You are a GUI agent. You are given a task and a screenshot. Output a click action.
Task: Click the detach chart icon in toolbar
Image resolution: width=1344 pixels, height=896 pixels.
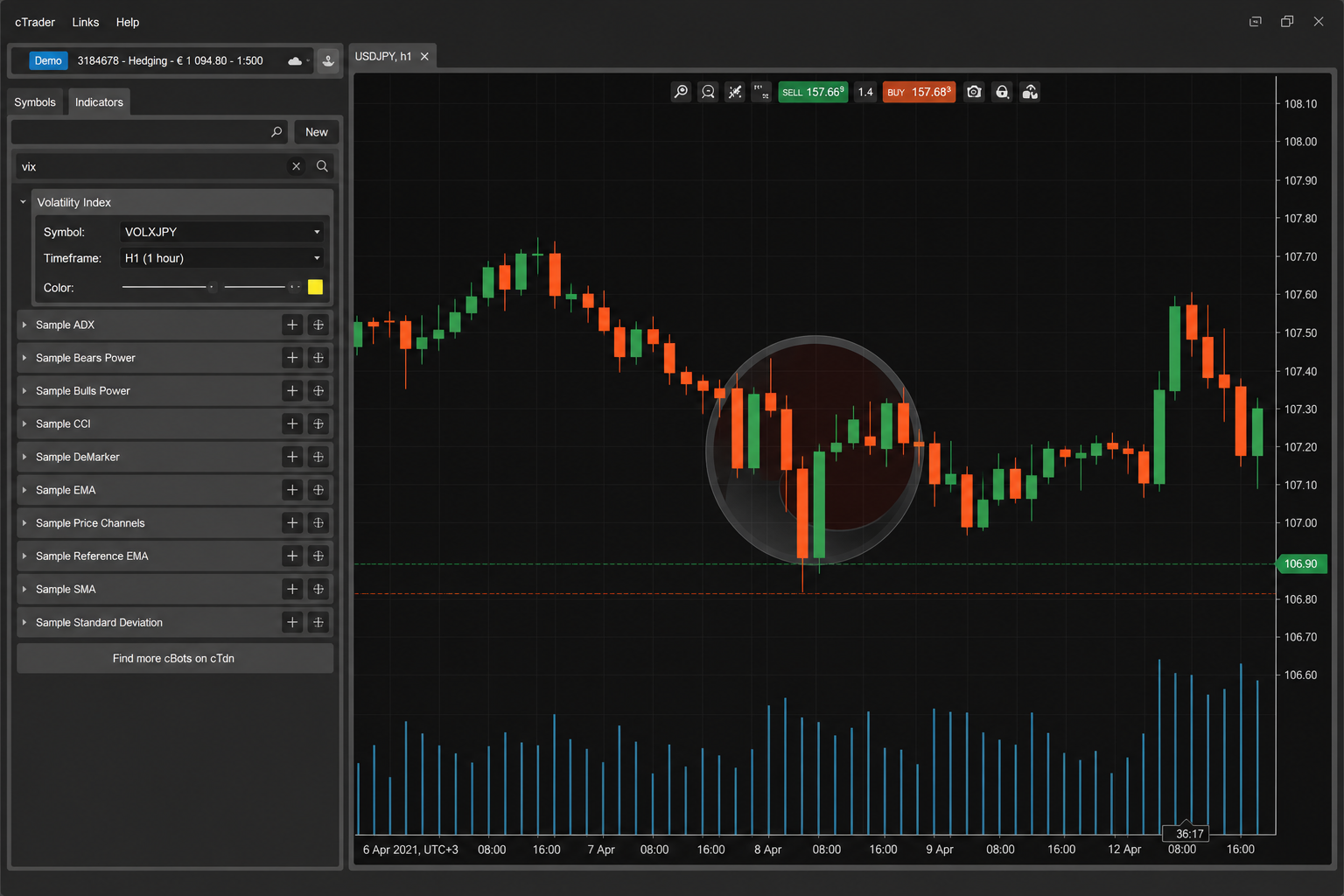1030,92
